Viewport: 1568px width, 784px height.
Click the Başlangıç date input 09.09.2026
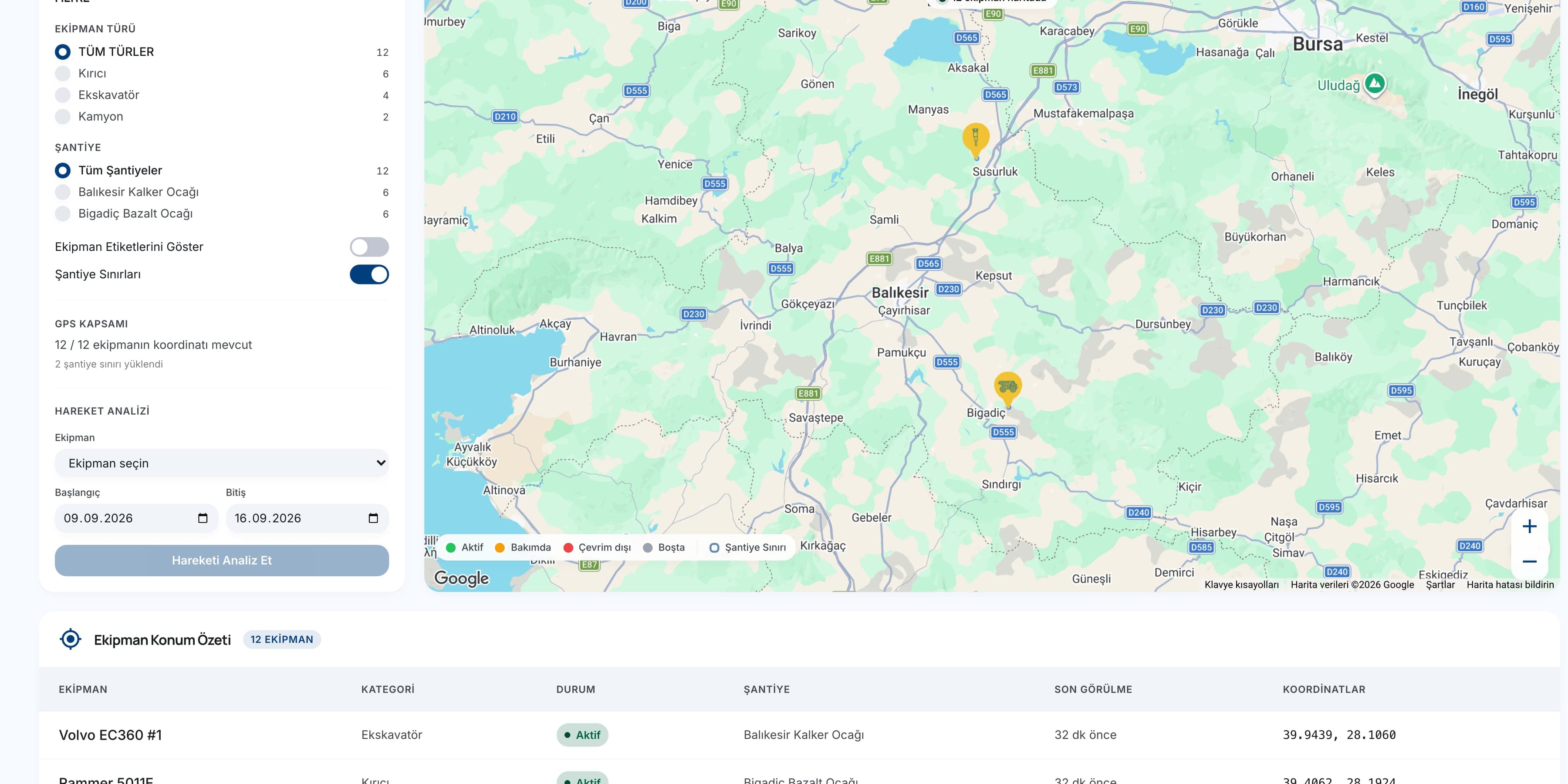pos(136,518)
